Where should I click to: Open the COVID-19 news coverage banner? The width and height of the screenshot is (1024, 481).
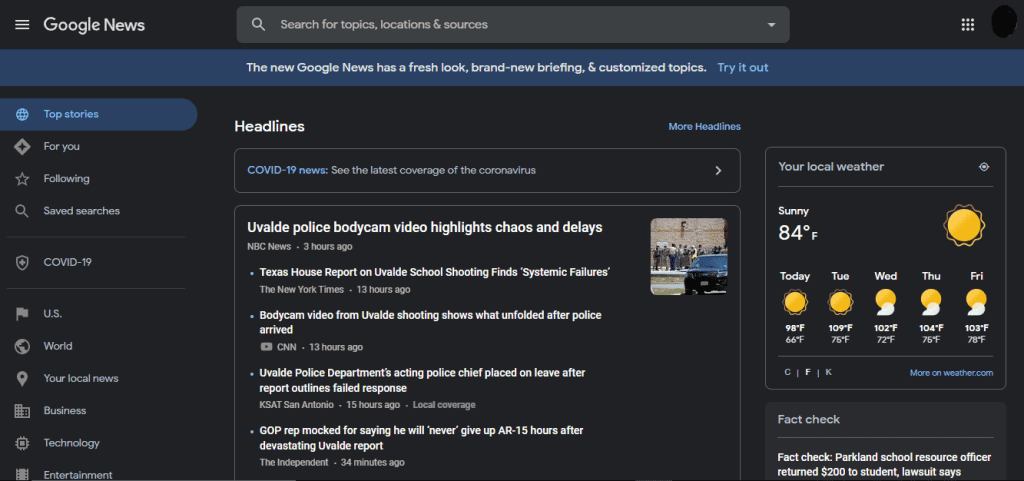(487, 170)
